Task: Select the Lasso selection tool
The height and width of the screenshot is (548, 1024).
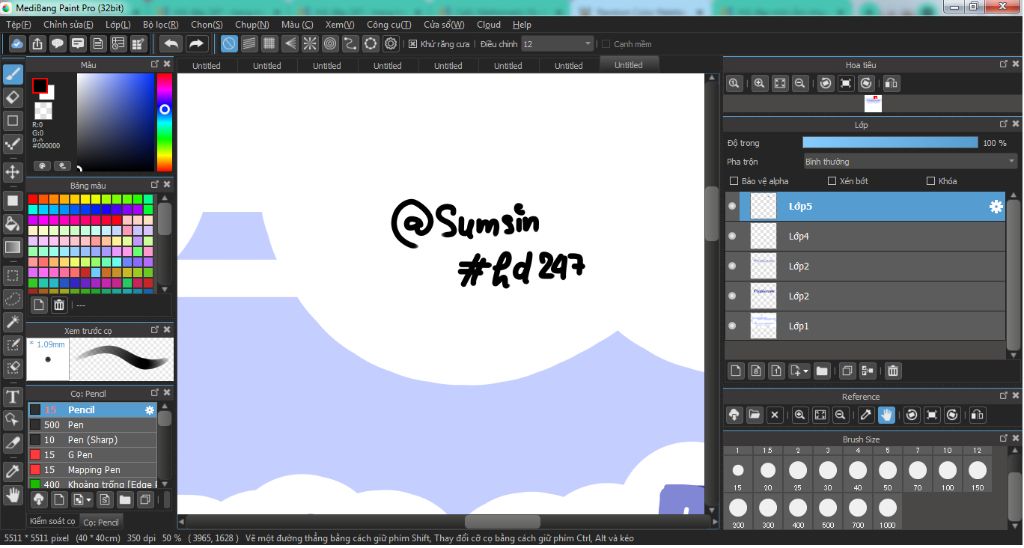Action: 12,298
